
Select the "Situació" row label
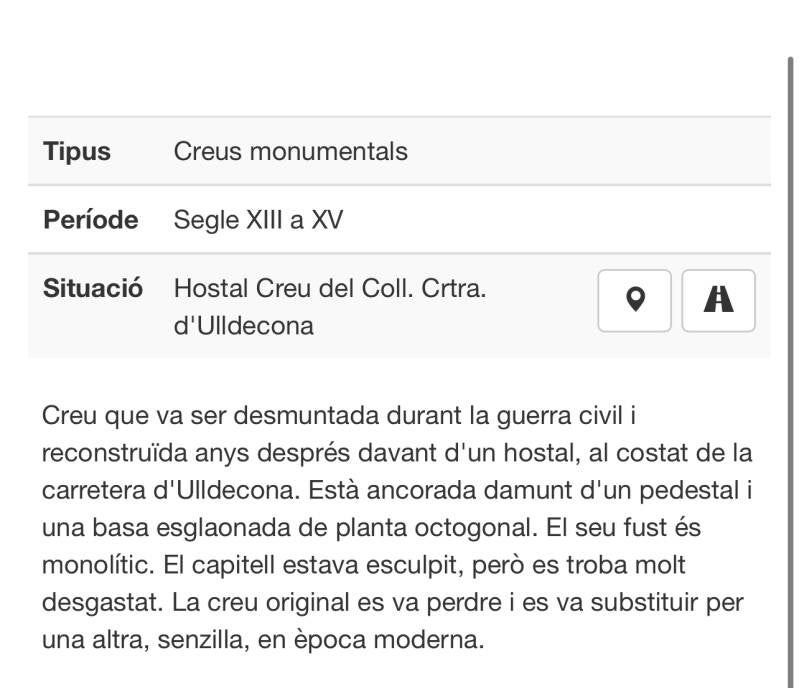(92, 289)
